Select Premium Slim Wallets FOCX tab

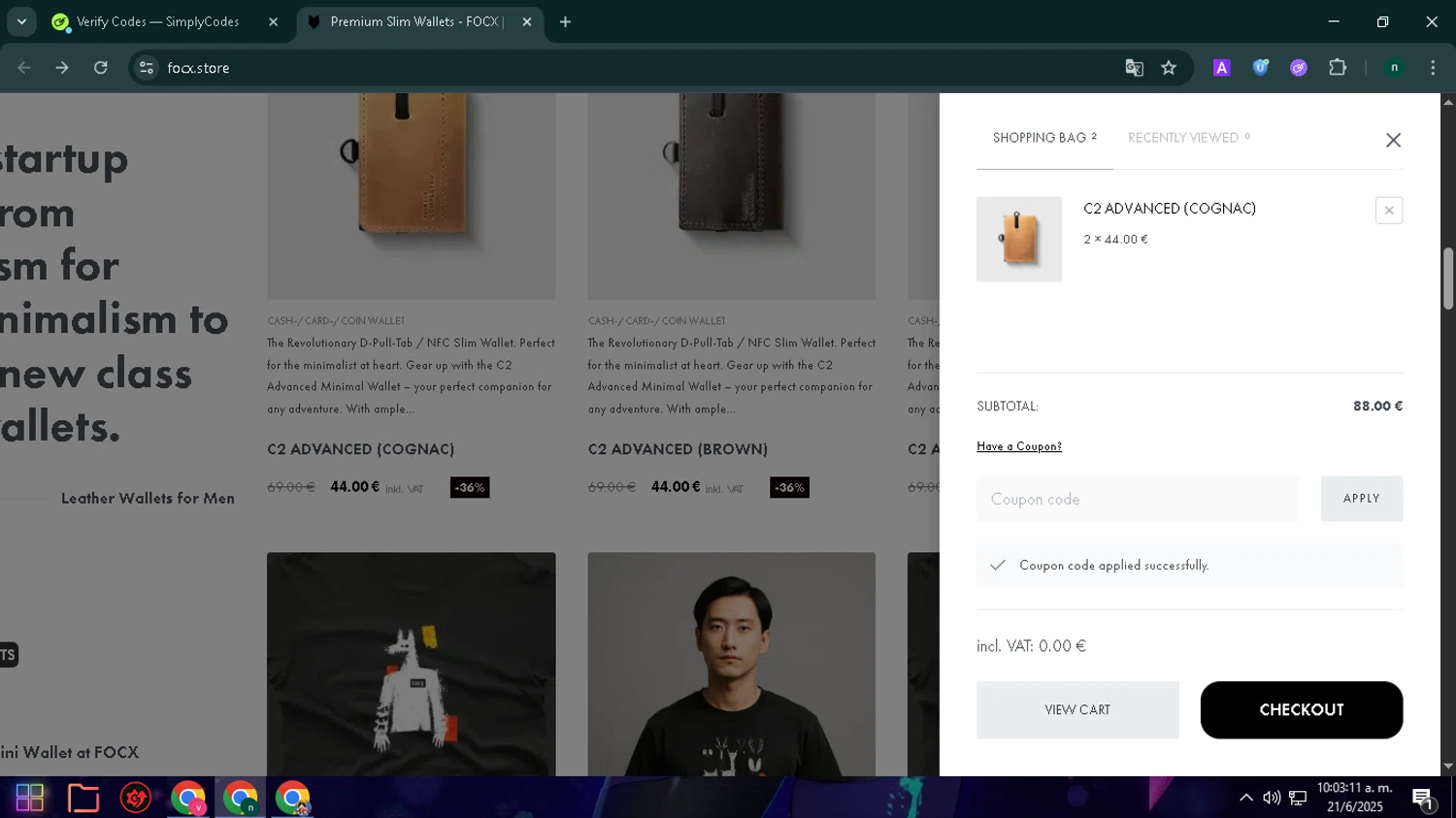[417, 21]
